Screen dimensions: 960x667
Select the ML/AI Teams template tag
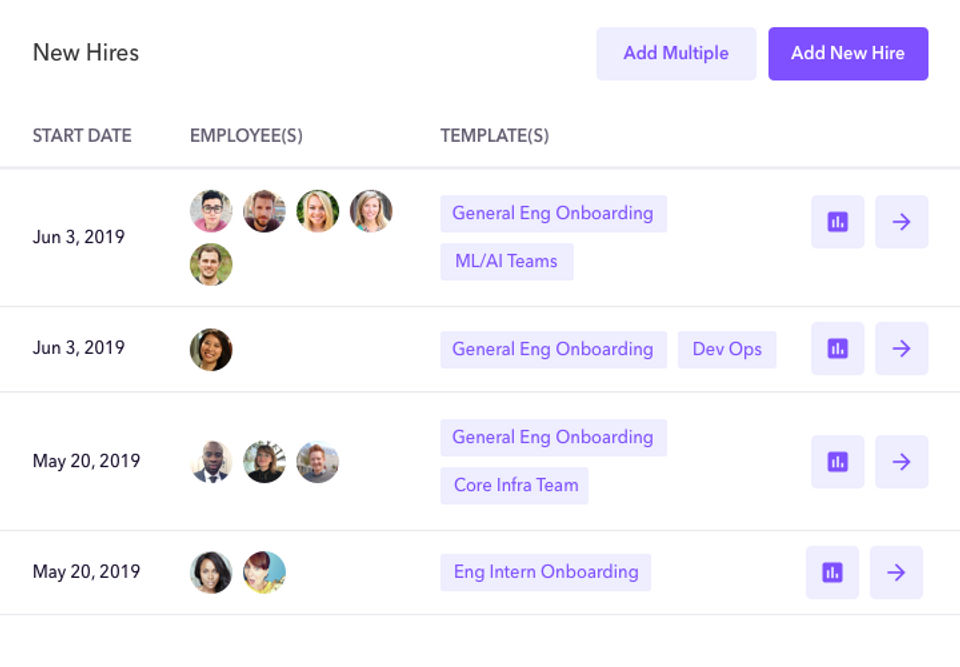pyautogui.click(x=506, y=262)
